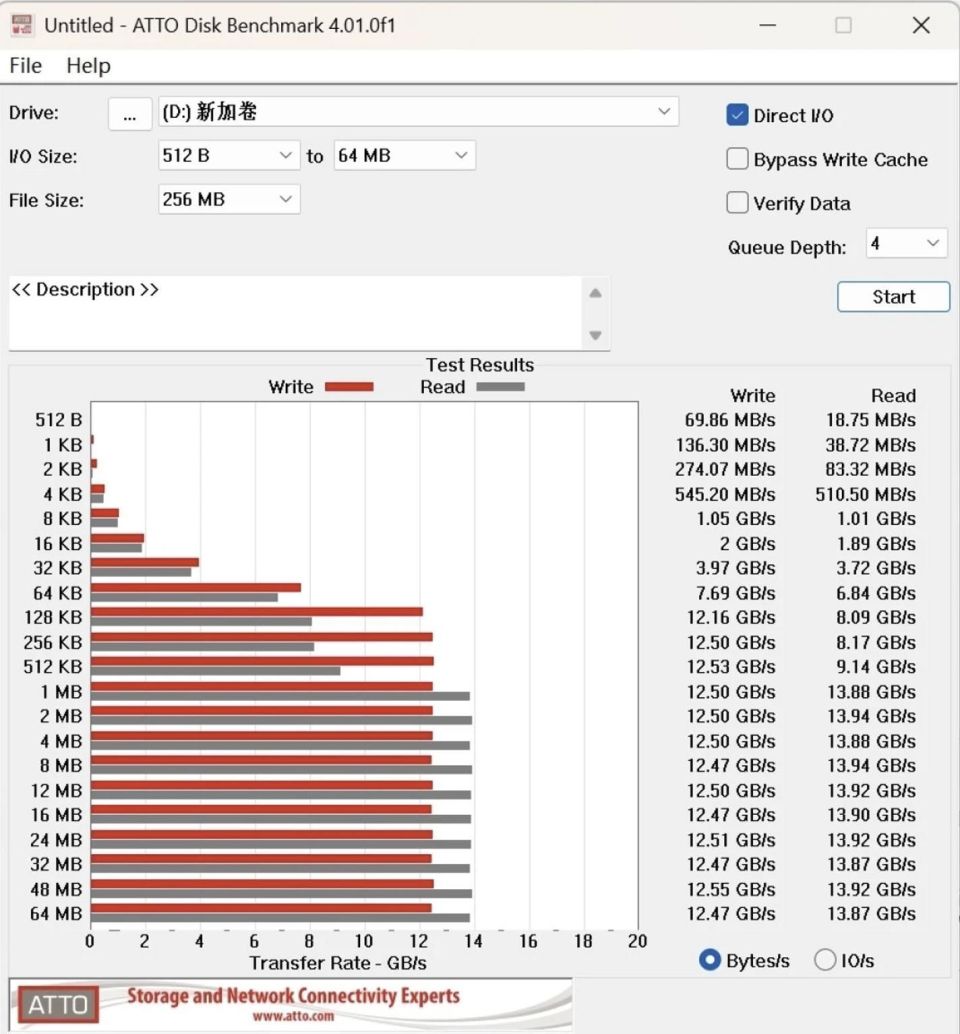
Task: Minimize the ATTO Disk Benchmark window
Action: [x=767, y=25]
